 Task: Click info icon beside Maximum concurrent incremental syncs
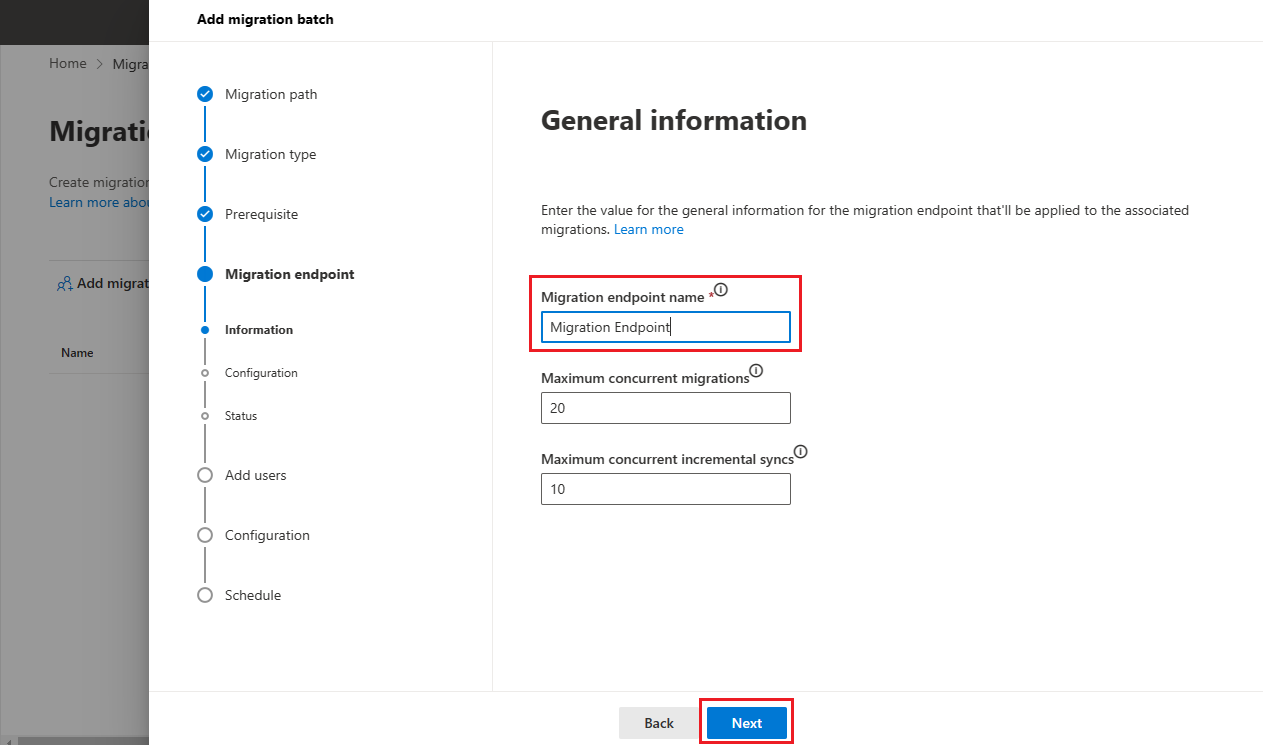pyautogui.click(x=800, y=452)
